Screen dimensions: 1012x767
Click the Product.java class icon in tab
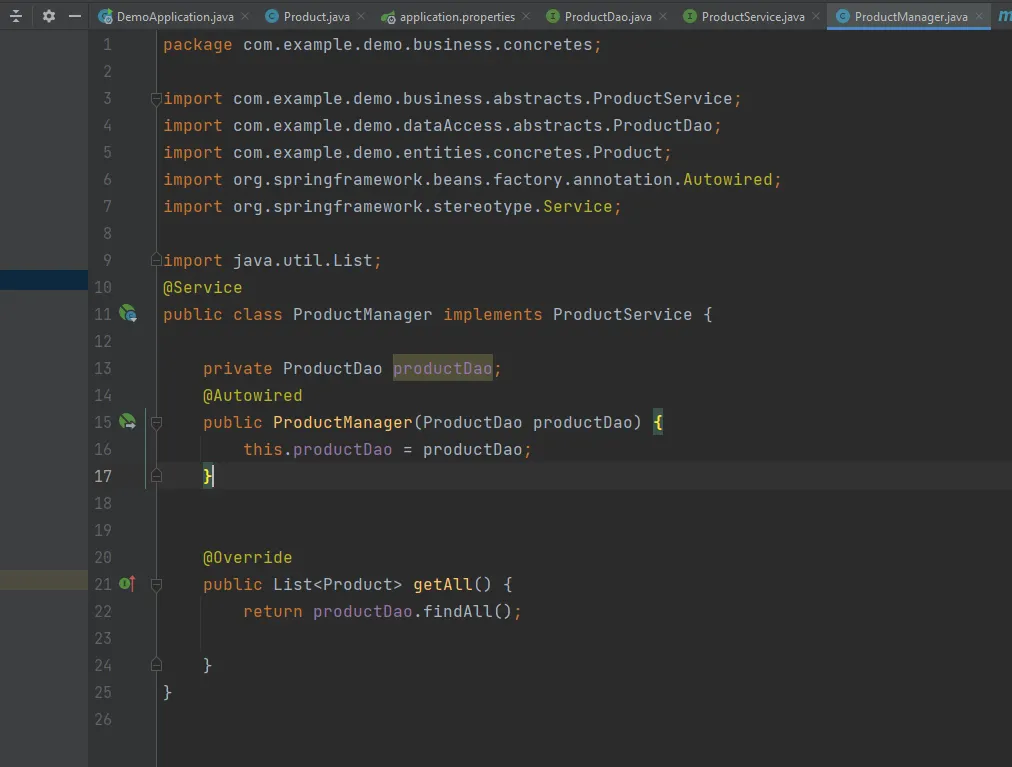272,16
